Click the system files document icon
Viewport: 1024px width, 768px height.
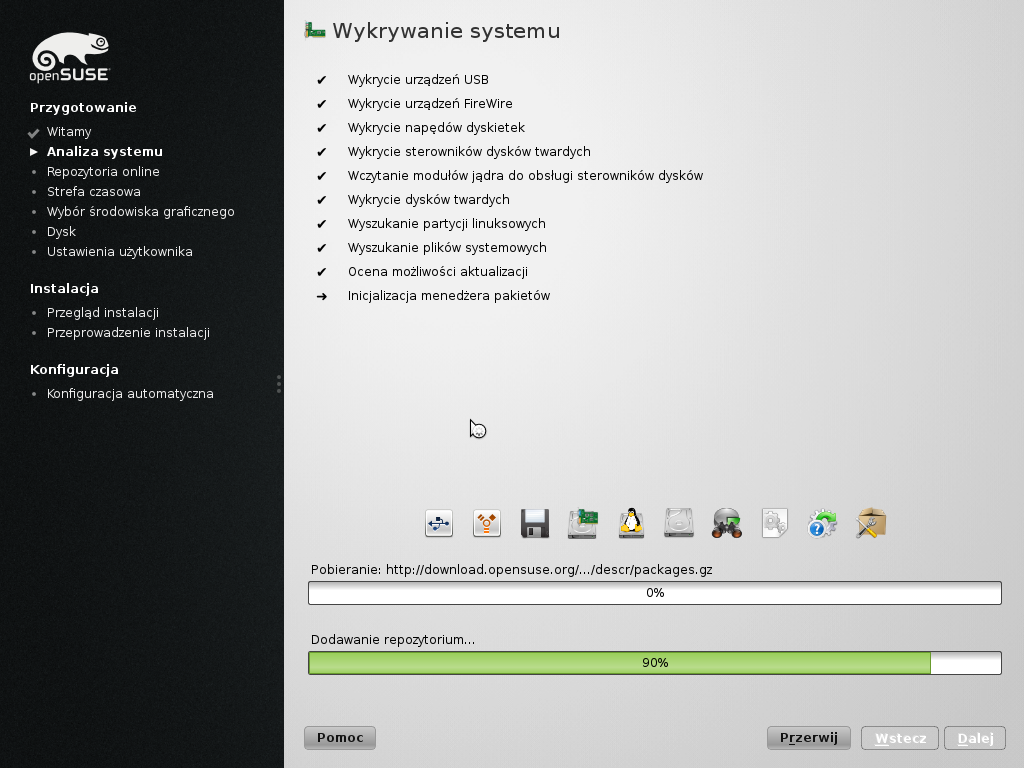click(x=775, y=523)
